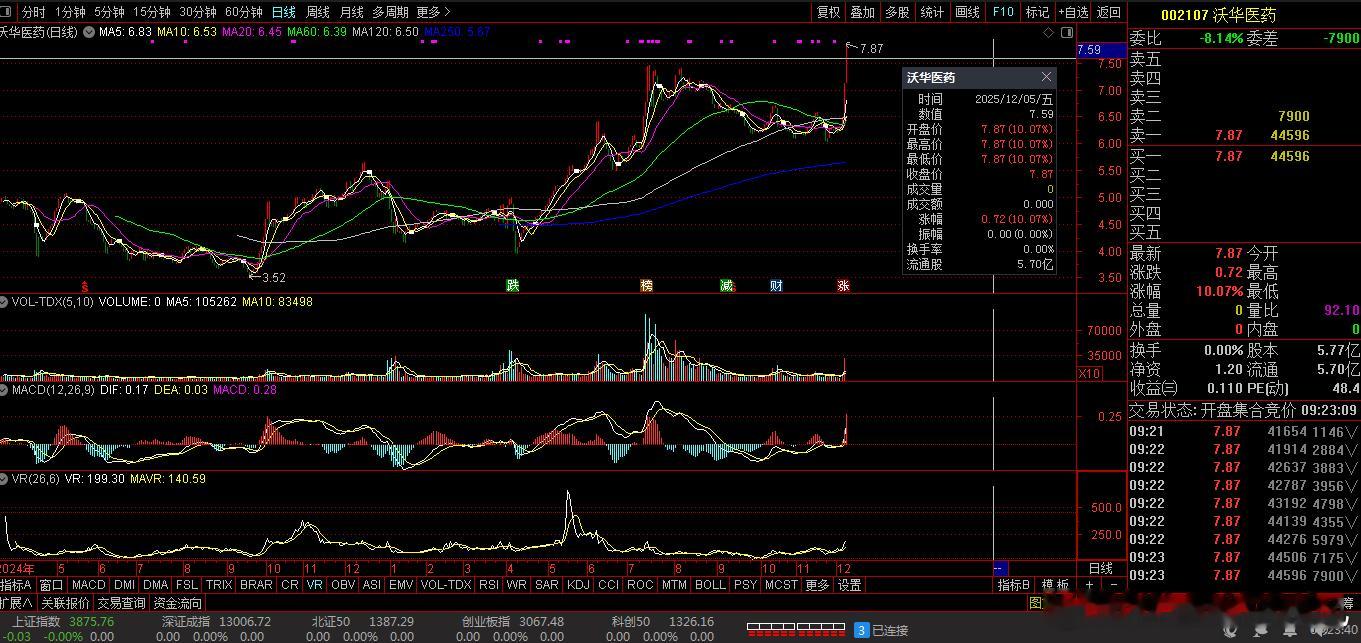This screenshot has height=643, width=1361.
Task: Open the 设置 indicator settings
Action: (x=849, y=585)
